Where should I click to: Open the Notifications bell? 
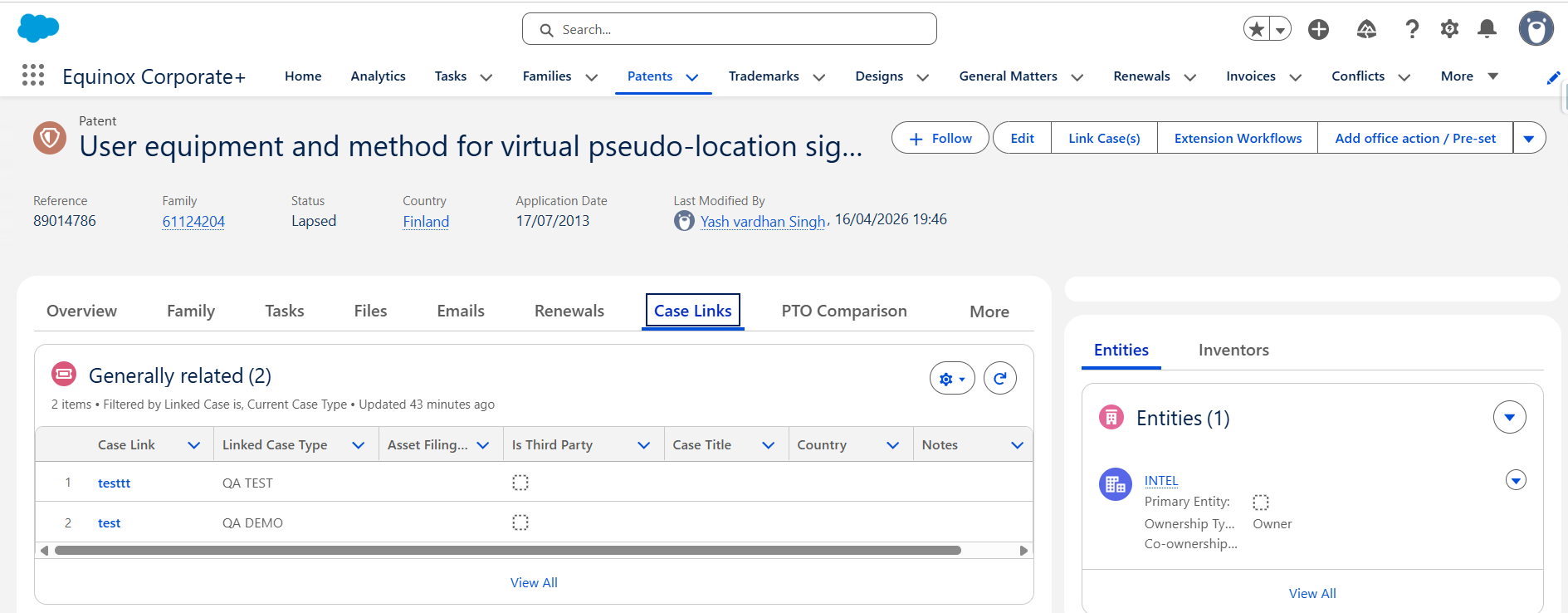click(1487, 29)
